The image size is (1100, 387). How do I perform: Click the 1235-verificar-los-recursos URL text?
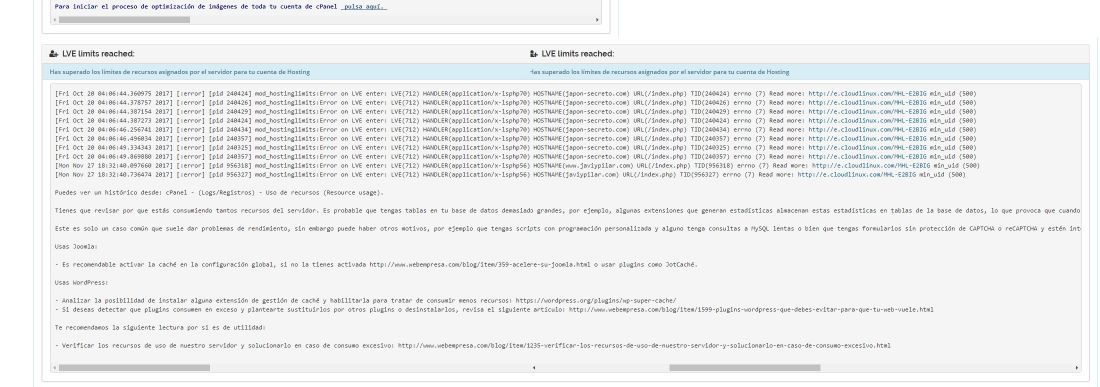(x=644, y=346)
